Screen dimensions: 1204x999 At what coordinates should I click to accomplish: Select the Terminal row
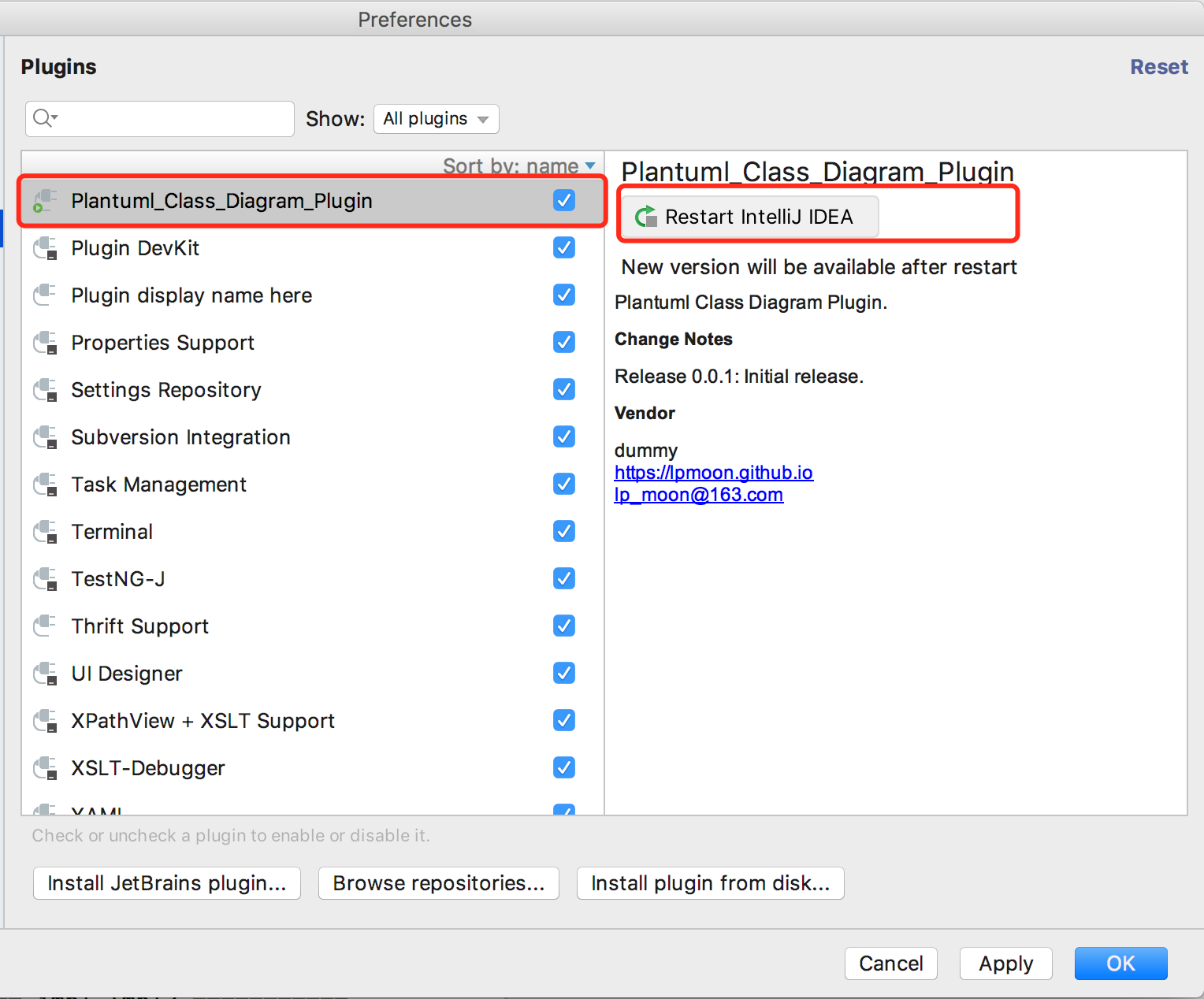313,532
